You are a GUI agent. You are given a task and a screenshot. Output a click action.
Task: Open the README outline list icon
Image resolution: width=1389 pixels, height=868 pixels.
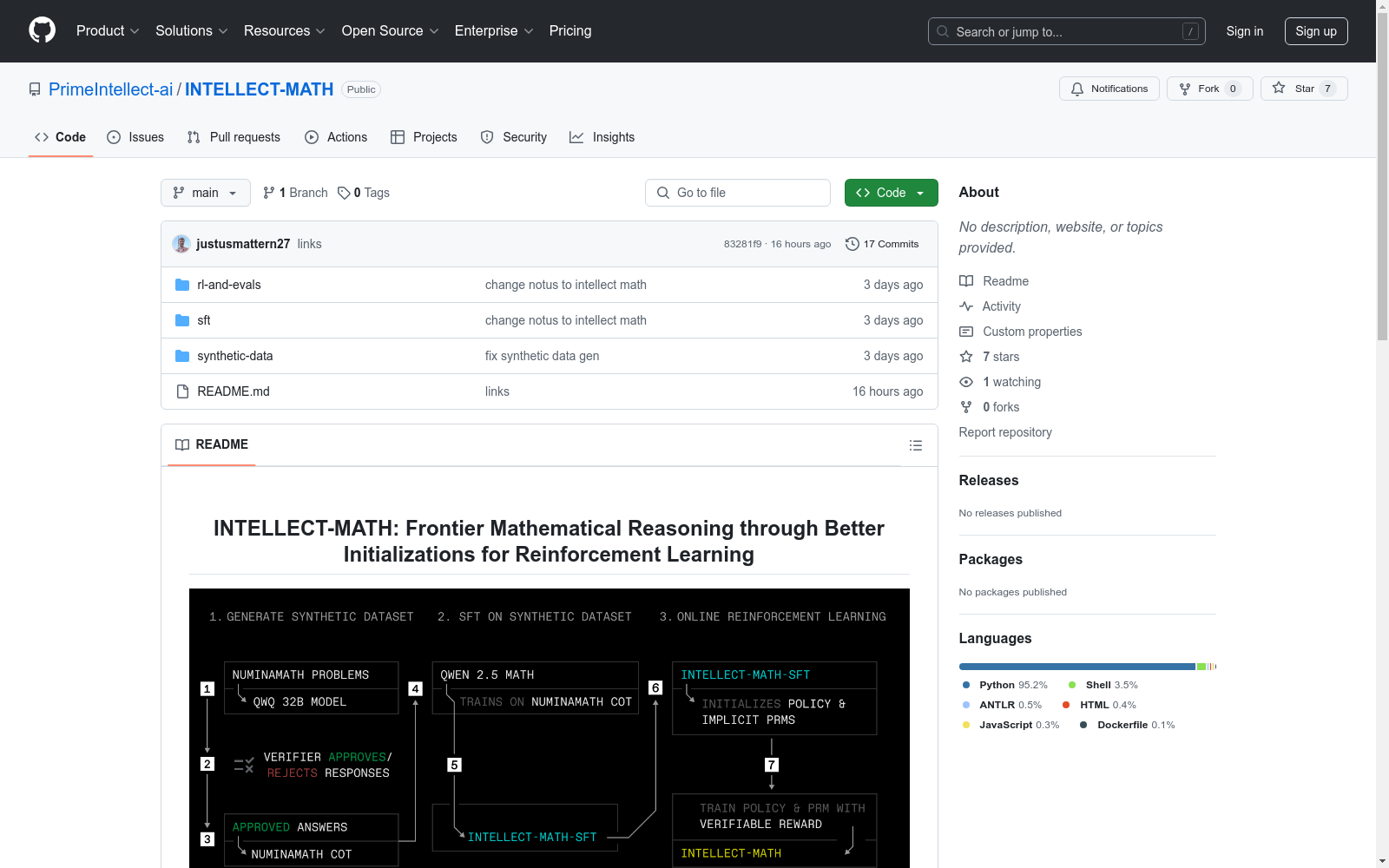pos(916,445)
